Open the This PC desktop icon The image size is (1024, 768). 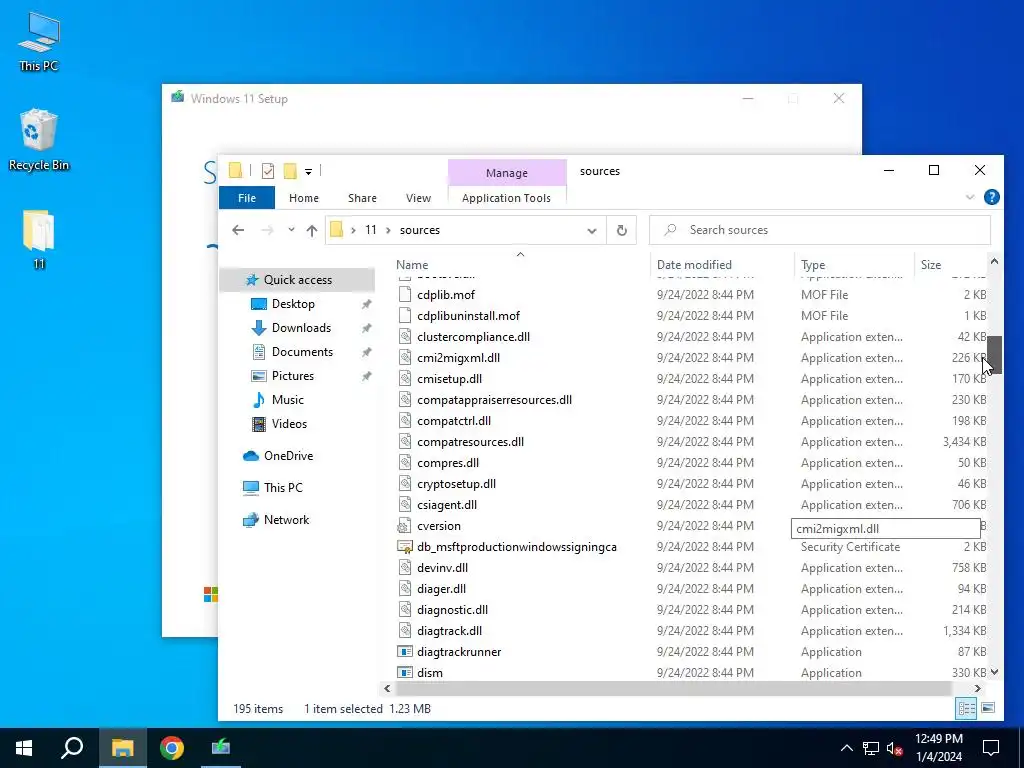[x=39, y=40]
